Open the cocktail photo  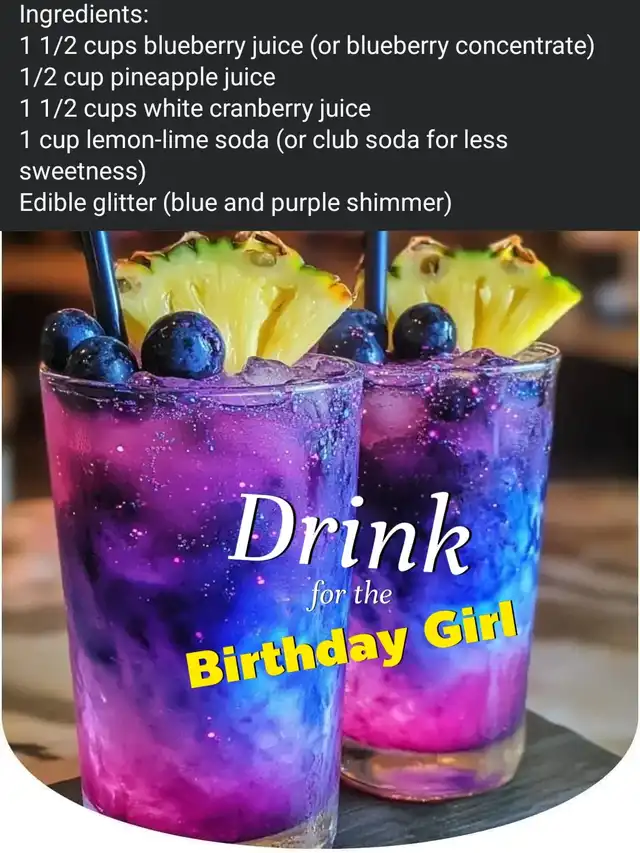pyautogui.click(x=320, y=540)
